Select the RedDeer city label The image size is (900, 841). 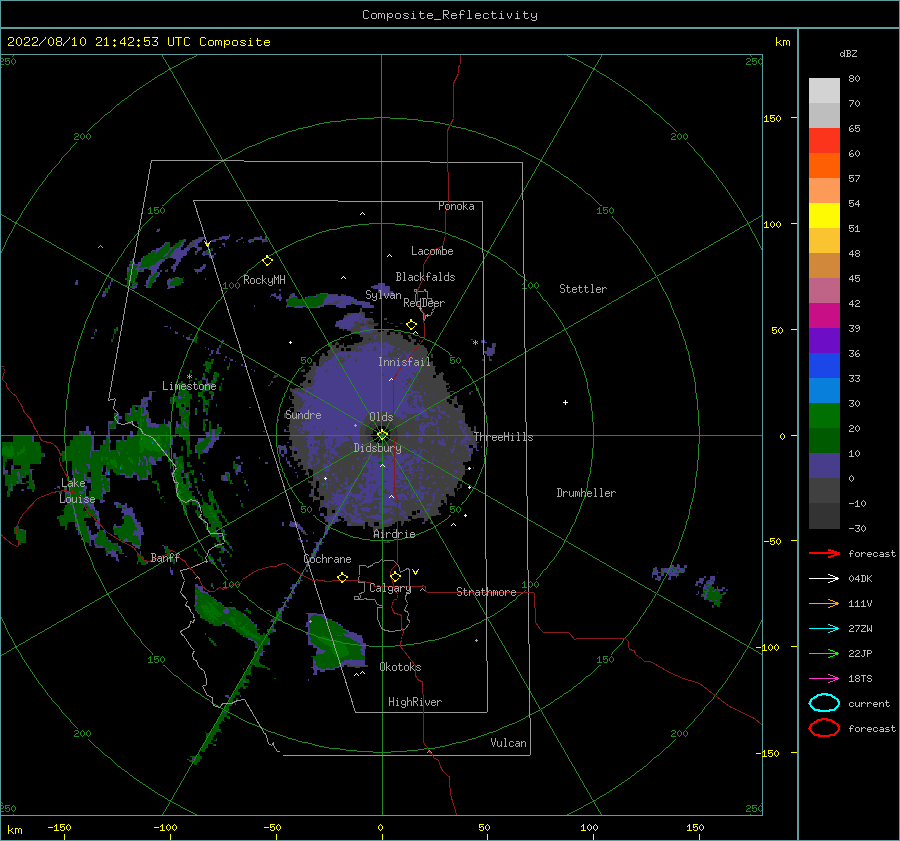pos(424,303)
